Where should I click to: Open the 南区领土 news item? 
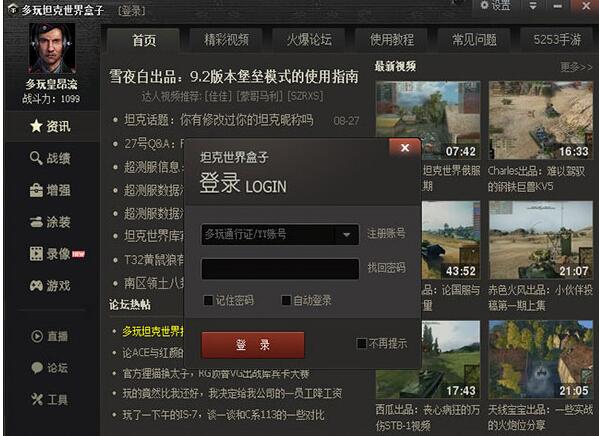154,283
